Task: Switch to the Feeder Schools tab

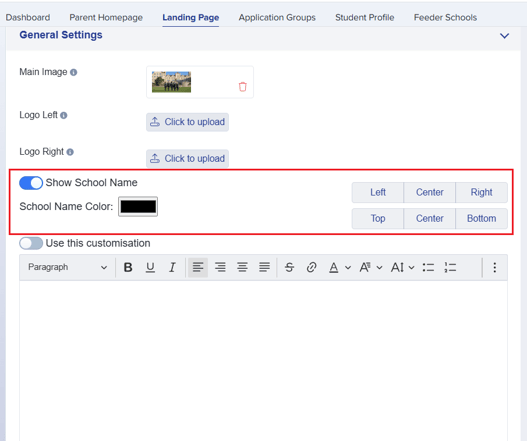Action: point(445,17)
